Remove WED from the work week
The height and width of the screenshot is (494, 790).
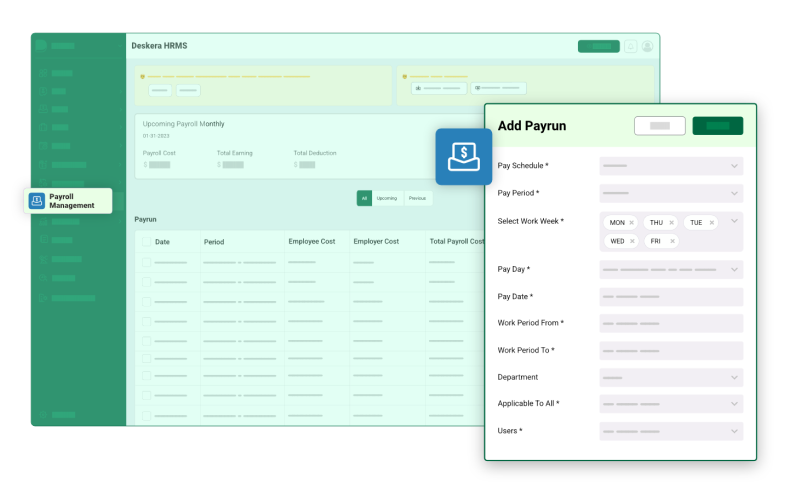632,241
